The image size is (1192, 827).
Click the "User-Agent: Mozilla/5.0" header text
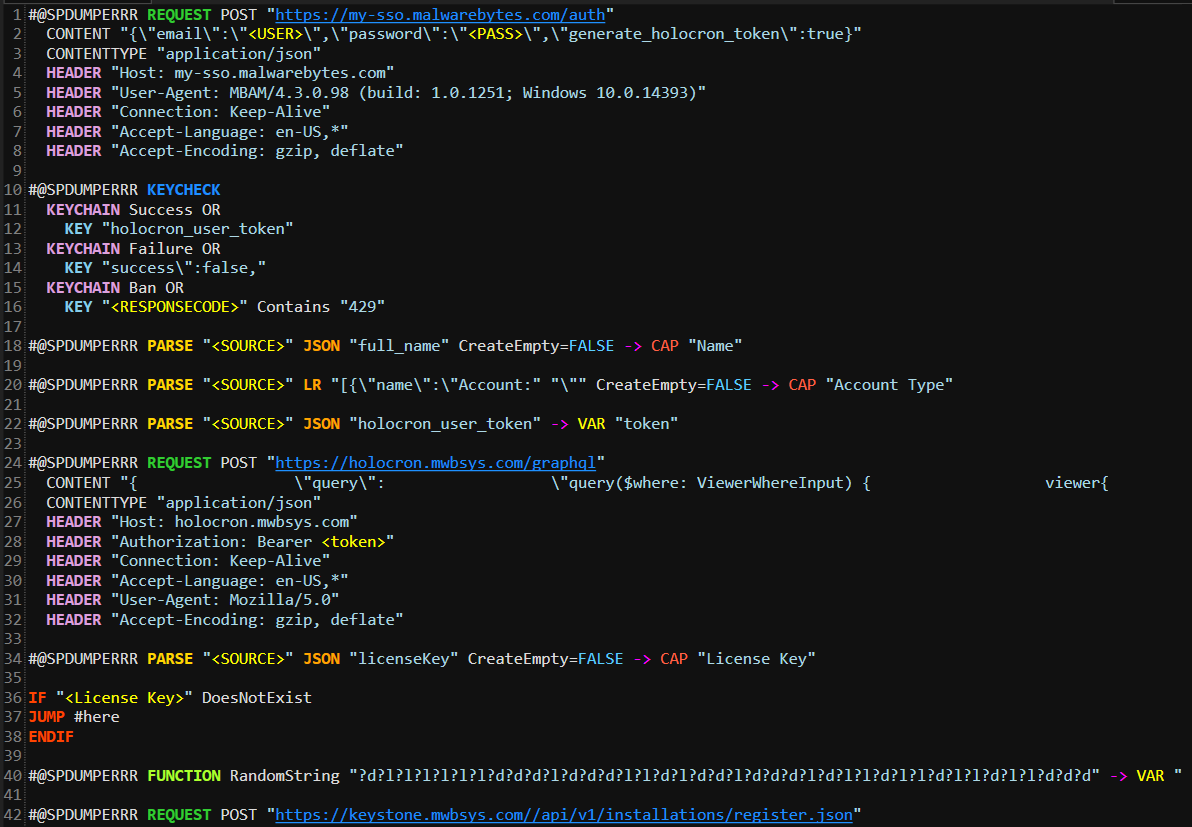coord(225,600)
